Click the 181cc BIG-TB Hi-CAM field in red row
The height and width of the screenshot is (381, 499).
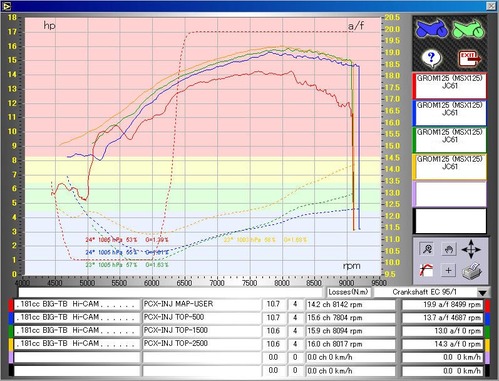click(x=77, y=305)
